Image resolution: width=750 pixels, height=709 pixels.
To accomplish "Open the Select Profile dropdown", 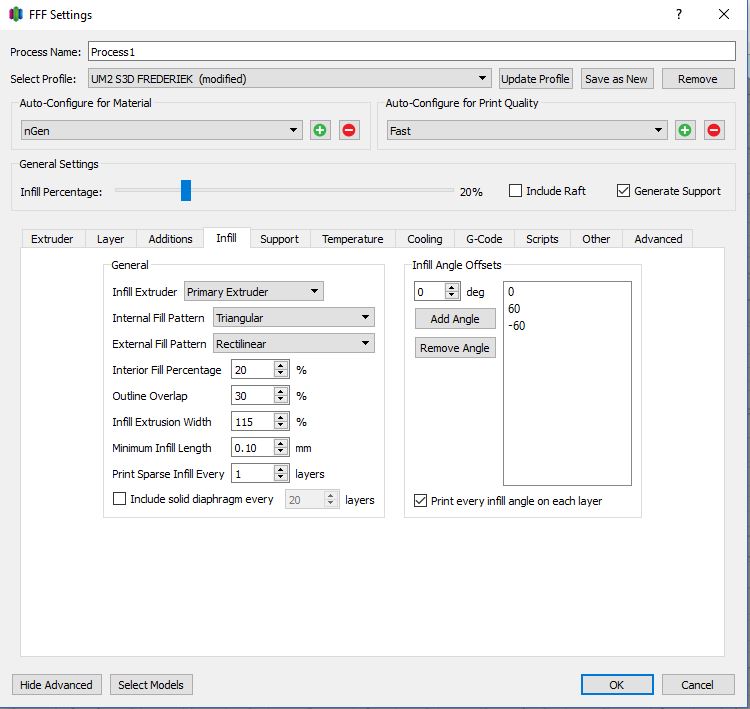I will [x=289, y=79].
